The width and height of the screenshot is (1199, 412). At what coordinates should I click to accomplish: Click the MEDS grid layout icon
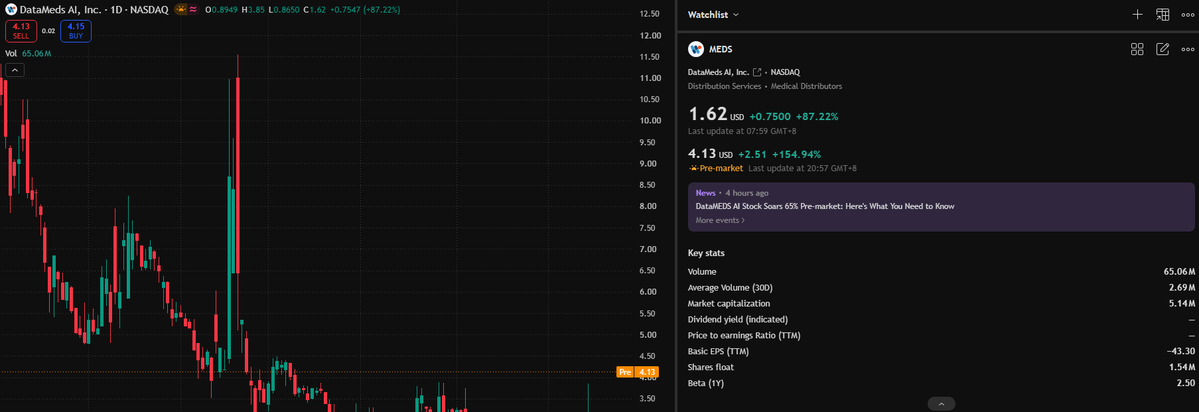point(1137,49)
